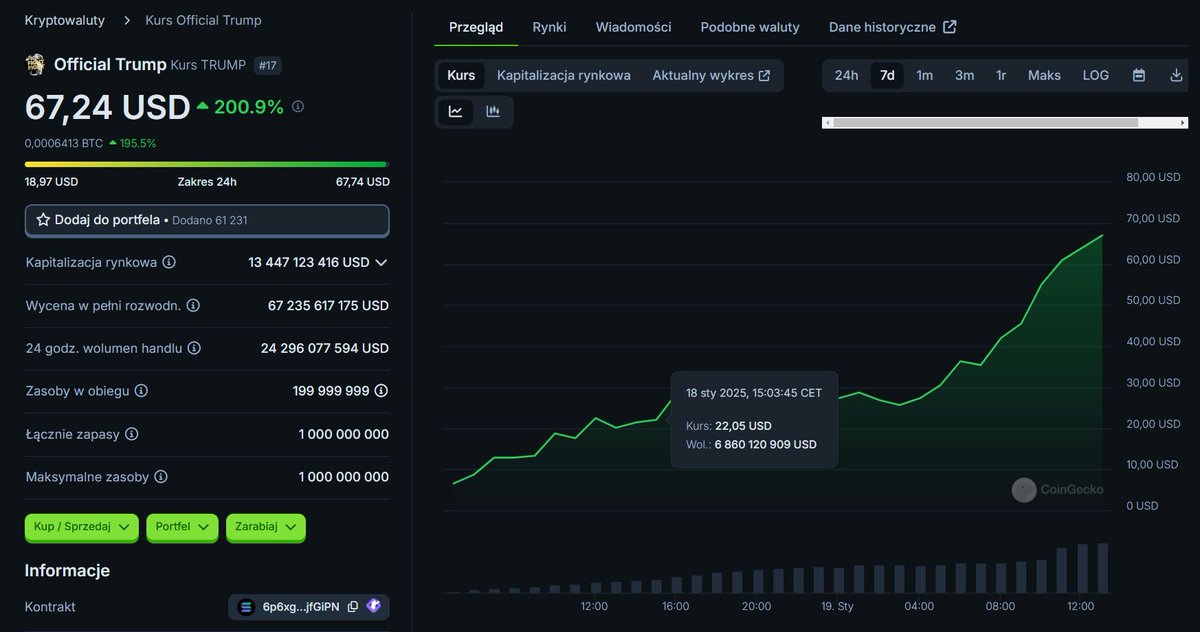This screenshot has width=1200, height=632.
Task: Click the 19. Sty date axis label
Action: (837, 606)
